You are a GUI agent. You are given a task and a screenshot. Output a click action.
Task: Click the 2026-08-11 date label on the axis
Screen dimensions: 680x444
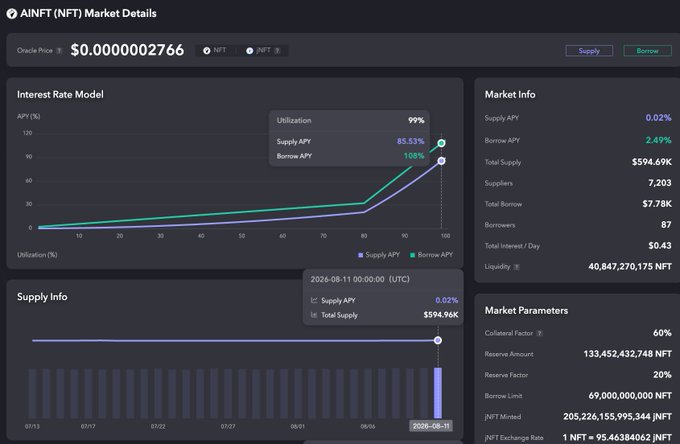pos(431,426)
